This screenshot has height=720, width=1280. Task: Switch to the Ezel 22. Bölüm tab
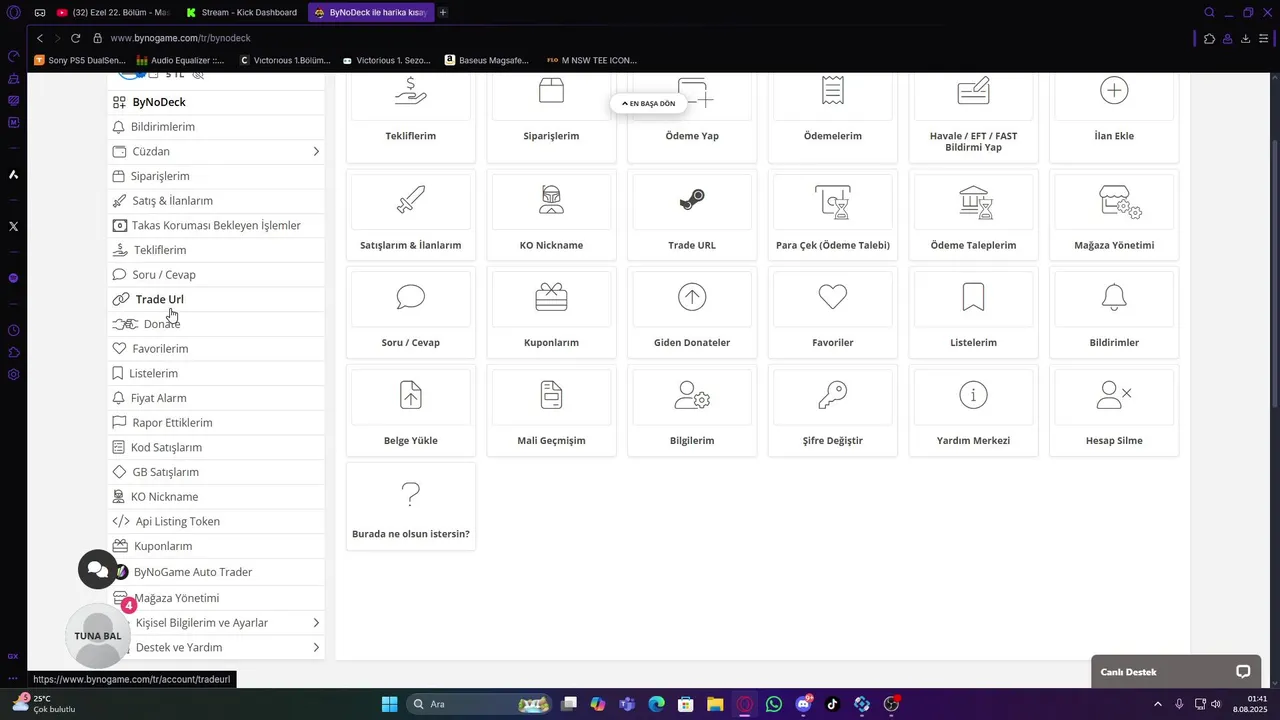[113, 12]
